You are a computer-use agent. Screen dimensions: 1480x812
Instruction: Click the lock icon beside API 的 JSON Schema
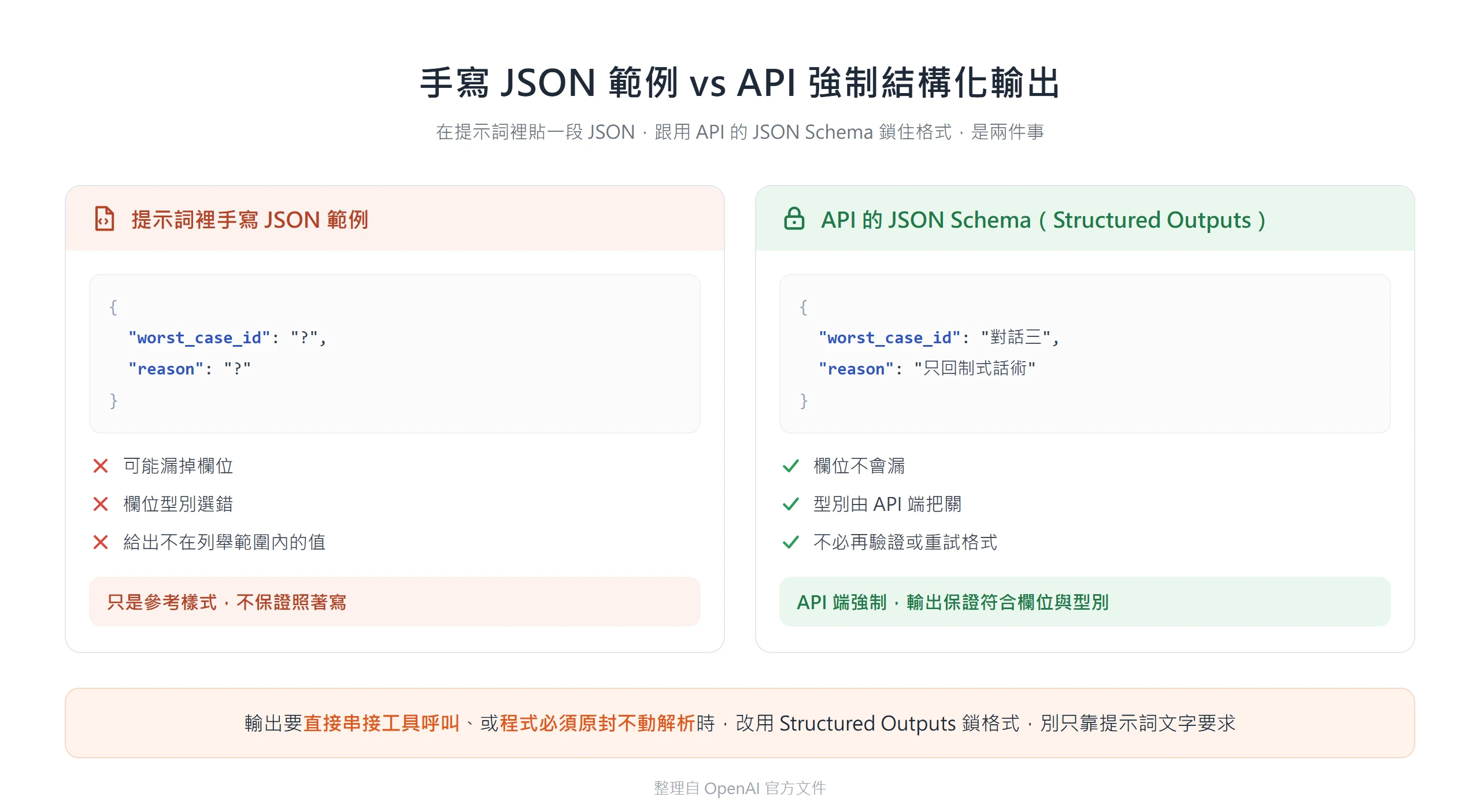[x=794, y=219]
